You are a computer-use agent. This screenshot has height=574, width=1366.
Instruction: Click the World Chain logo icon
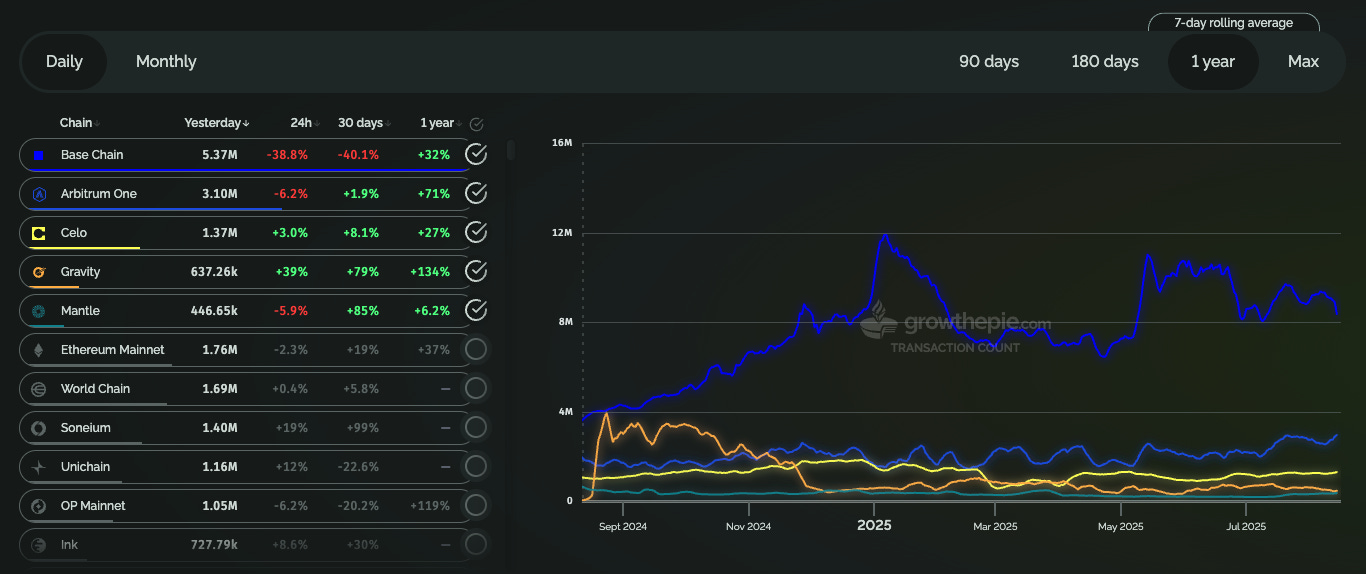tap(39, 389)
